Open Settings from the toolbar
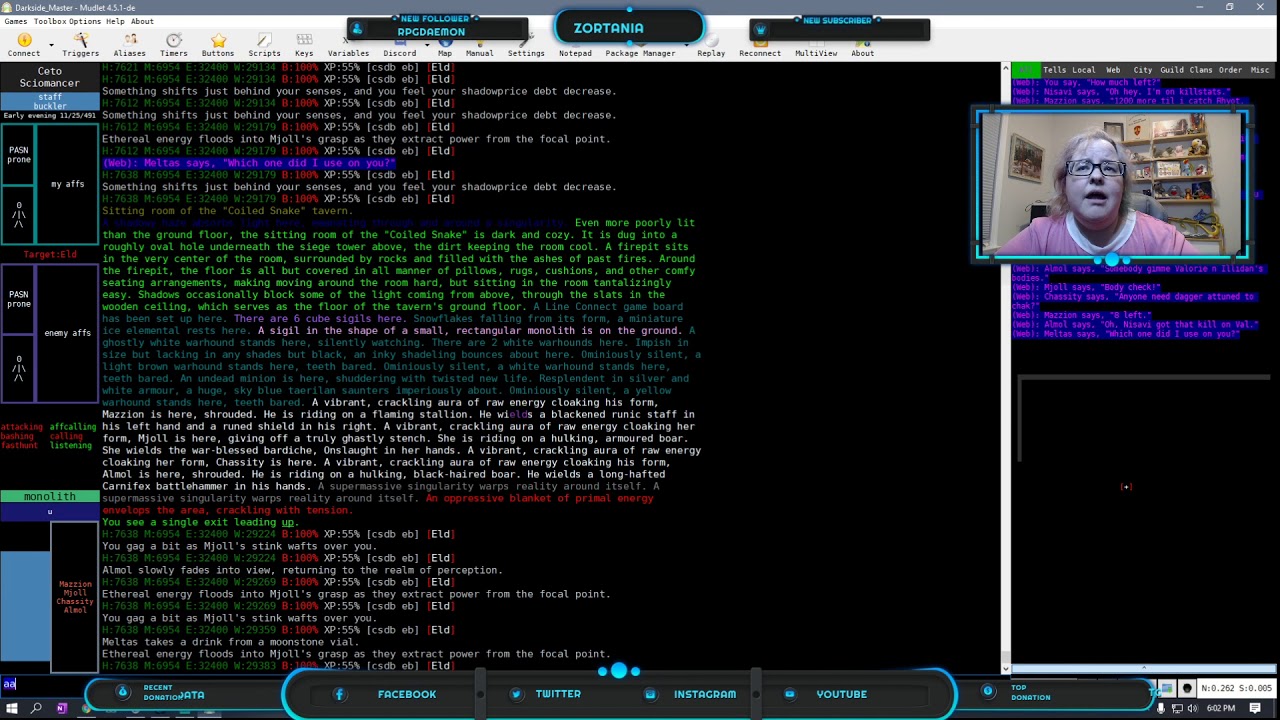Image resolution: width=1280 pixels, height=720 pixels. click(526, 45)
